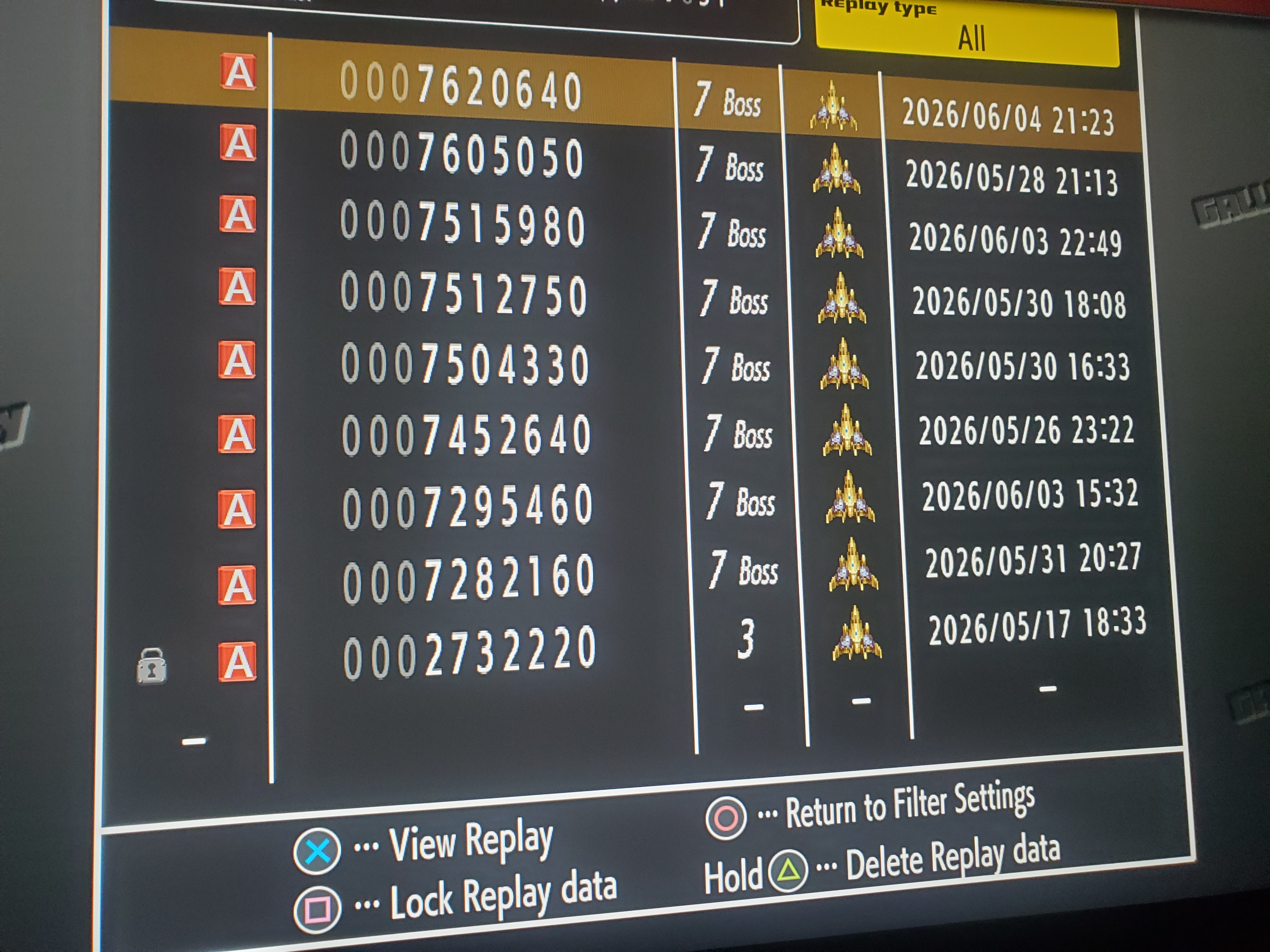Click the A rank badge for score 0007605050
Image resolution: width=1270 pixels, height=952 pixels.
[238, 143]
